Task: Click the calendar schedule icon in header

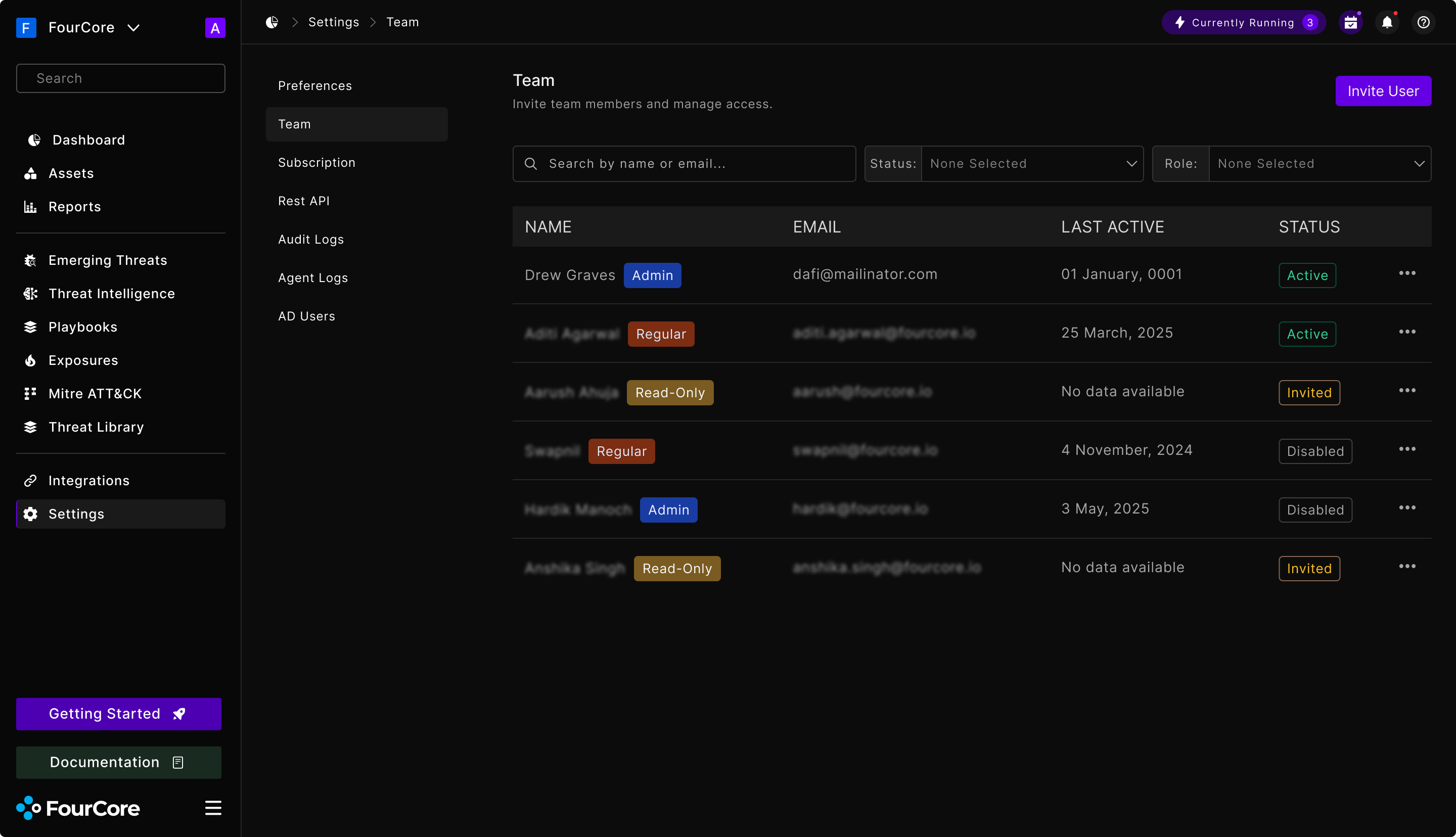Action: click(x=1351, y=22)
